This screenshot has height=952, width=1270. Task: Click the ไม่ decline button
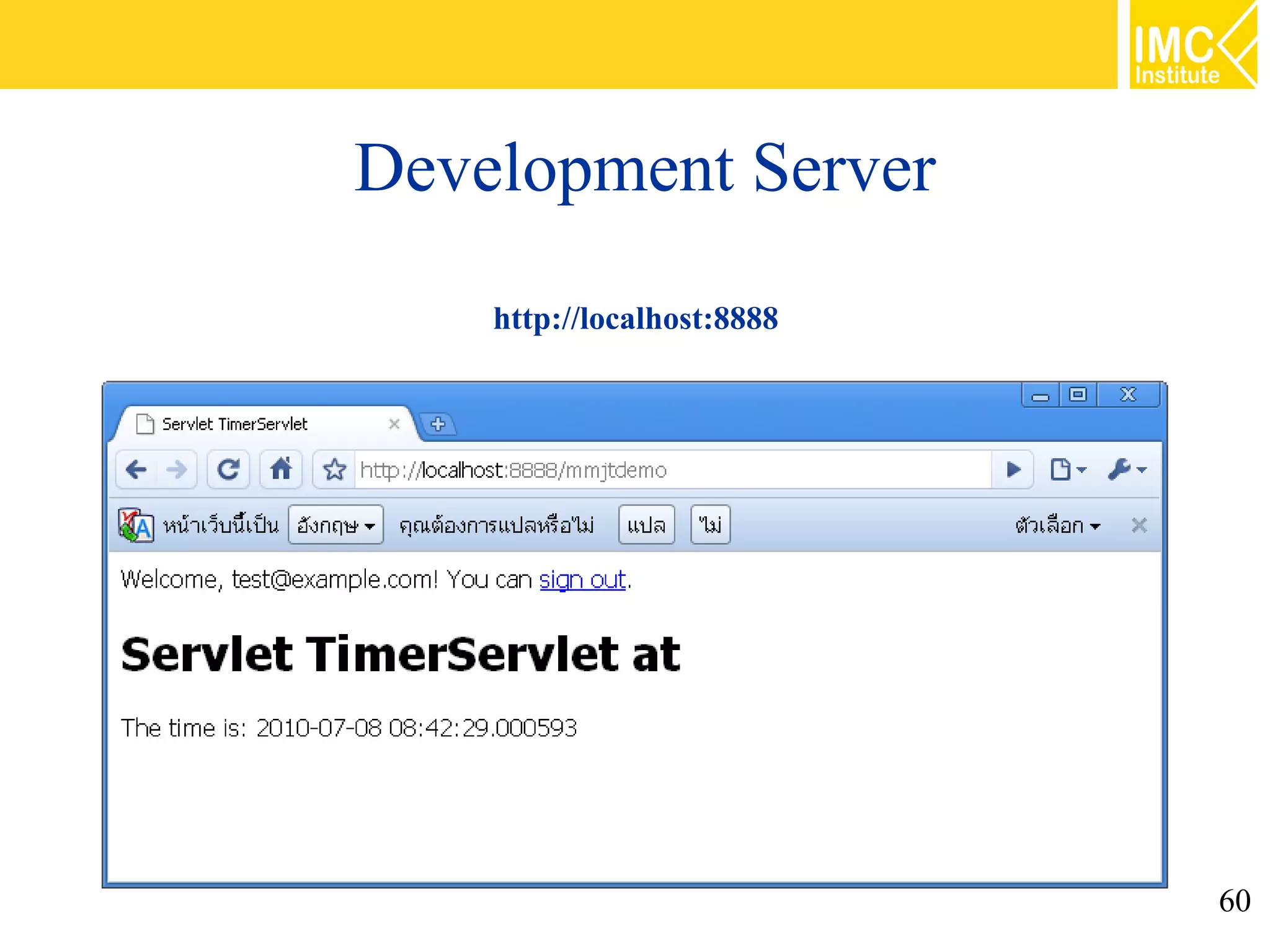pyautogui.click(x=711, y=525)
